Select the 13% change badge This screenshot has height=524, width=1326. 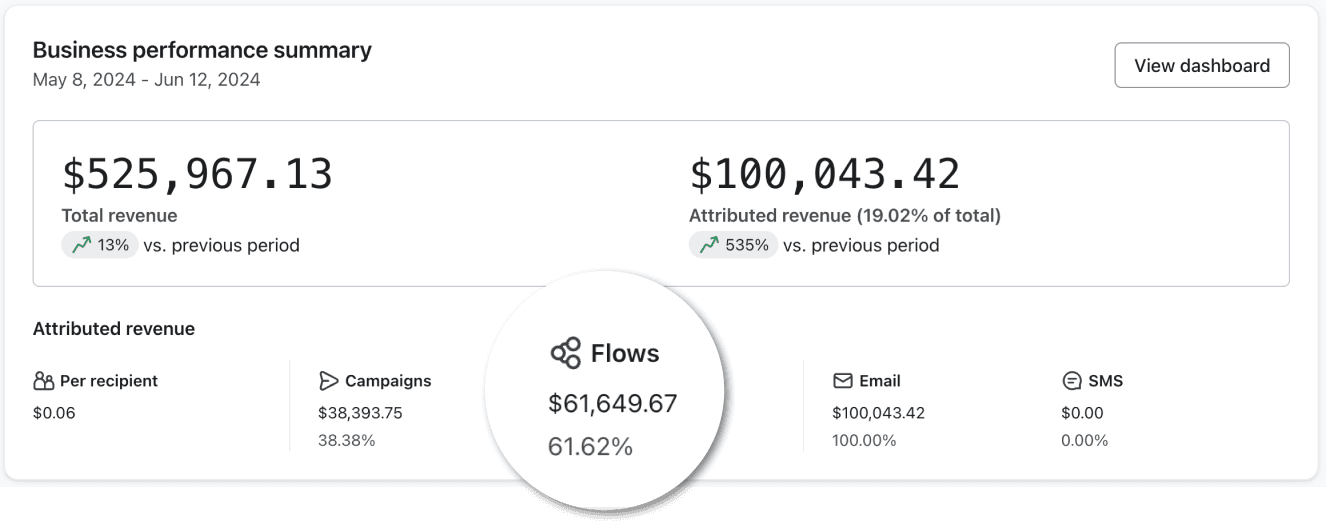click(100, 245)
